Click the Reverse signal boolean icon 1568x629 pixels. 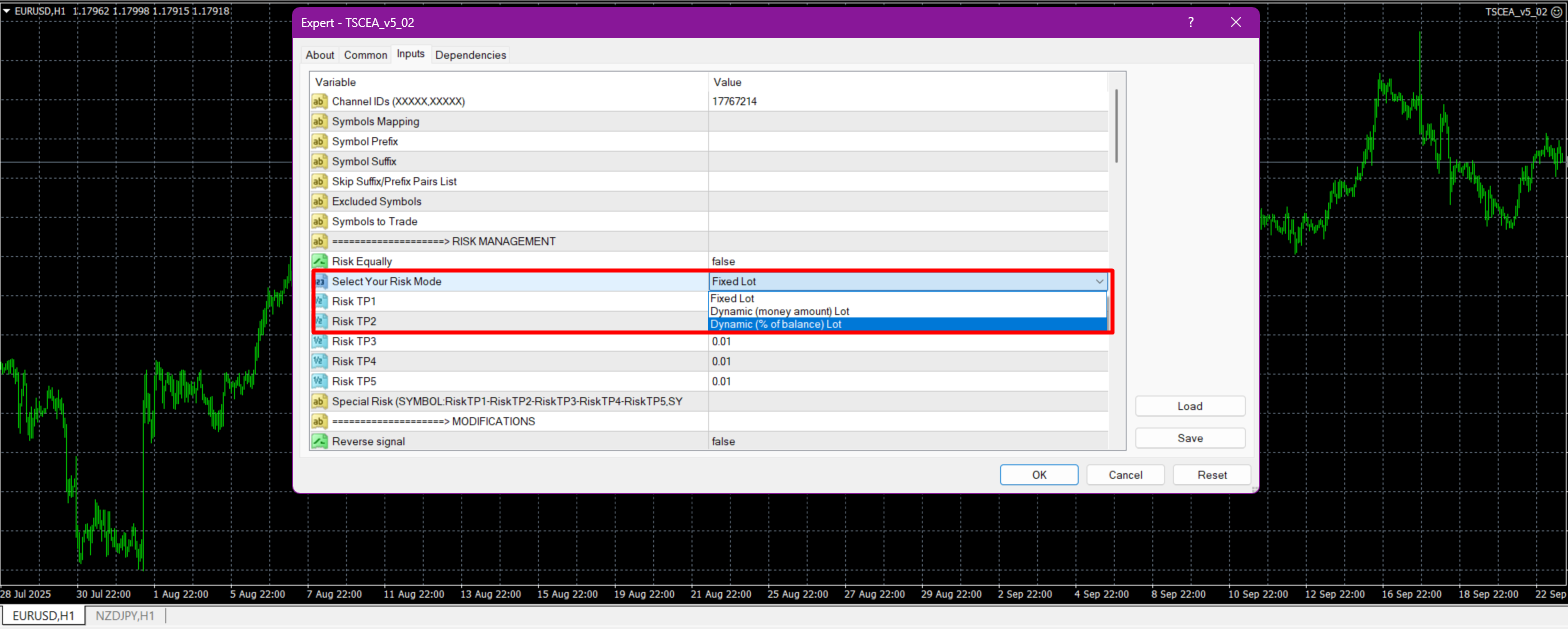point(320,442)
